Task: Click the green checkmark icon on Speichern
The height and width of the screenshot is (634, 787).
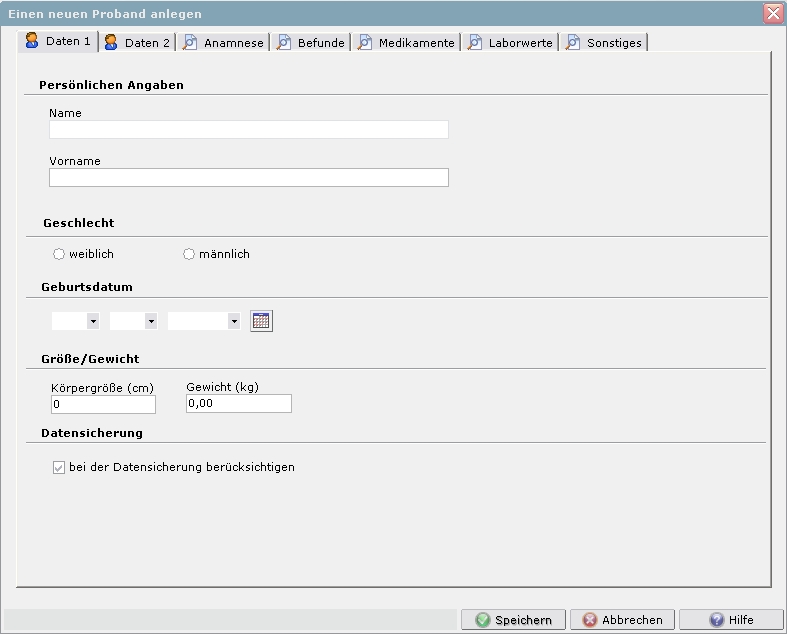Action: 483,620
